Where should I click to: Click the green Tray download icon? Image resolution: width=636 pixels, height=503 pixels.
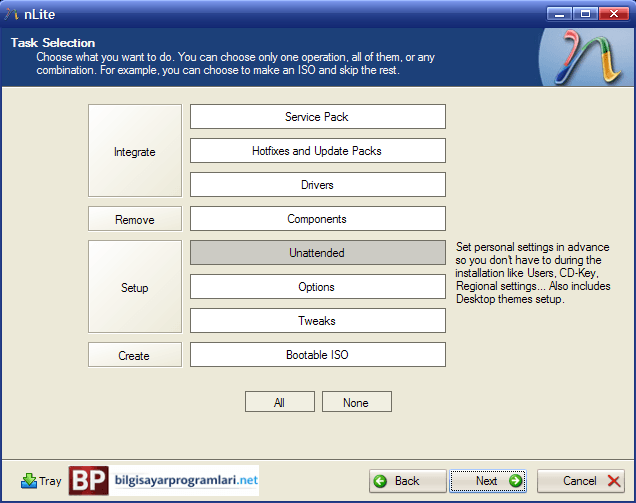click(x=29, y=481)
